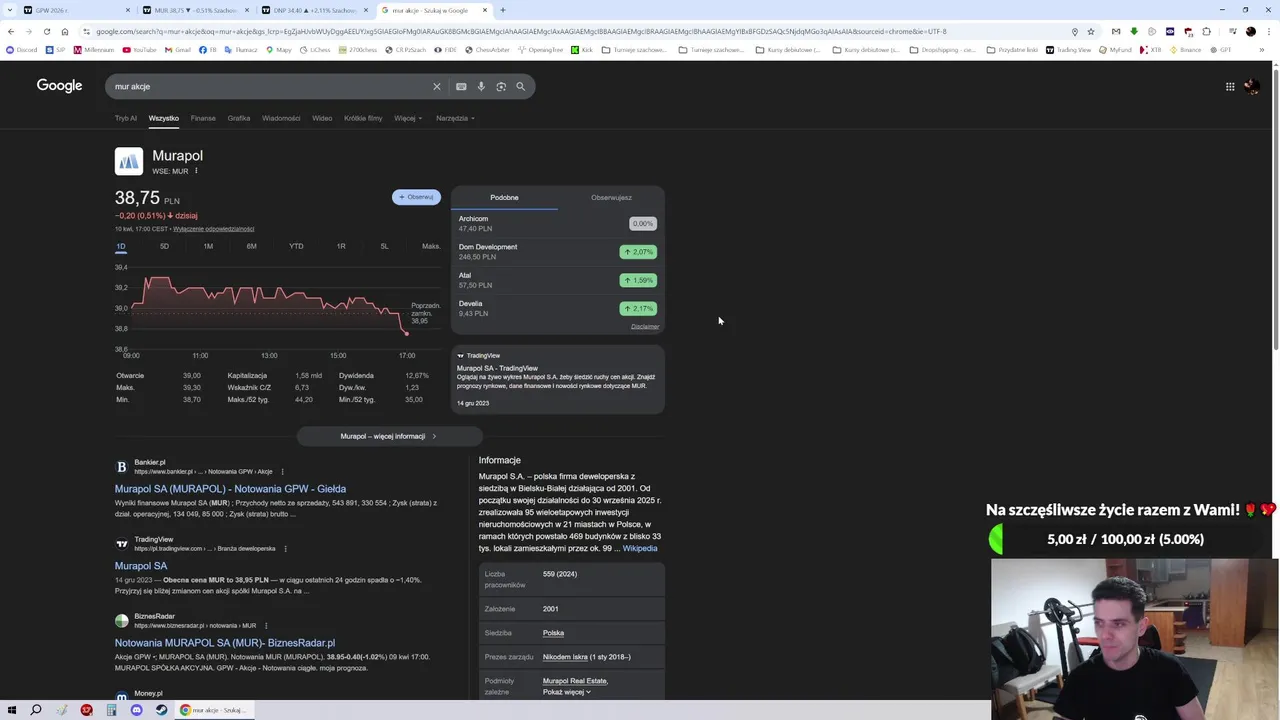1280x720 pixels.
Task: Open Murapol SA TradingView result link
Action: click(141, 566)
